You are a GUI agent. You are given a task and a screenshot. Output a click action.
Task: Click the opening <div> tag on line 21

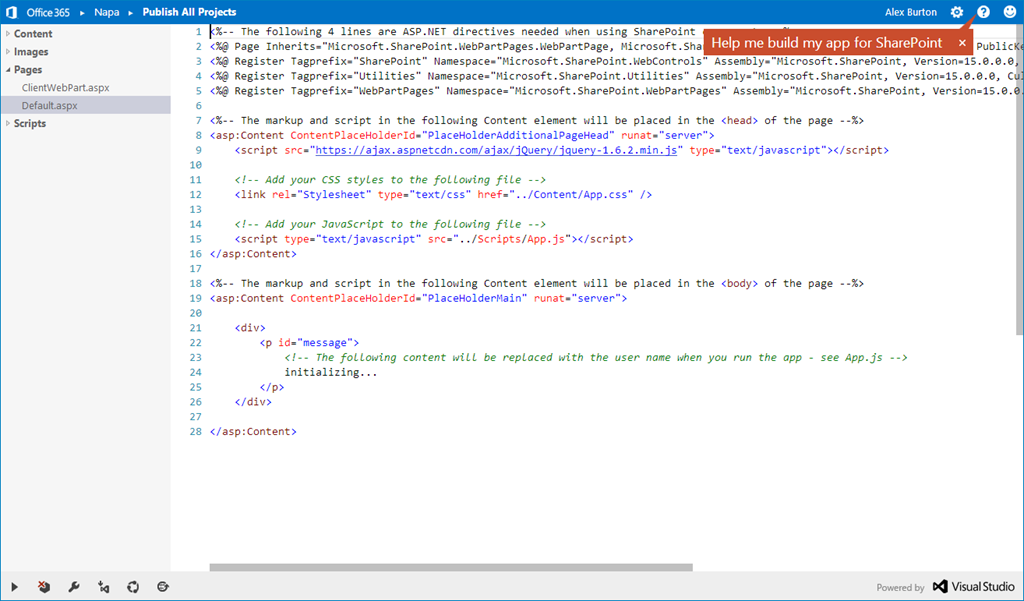click(x=250, y=328)
